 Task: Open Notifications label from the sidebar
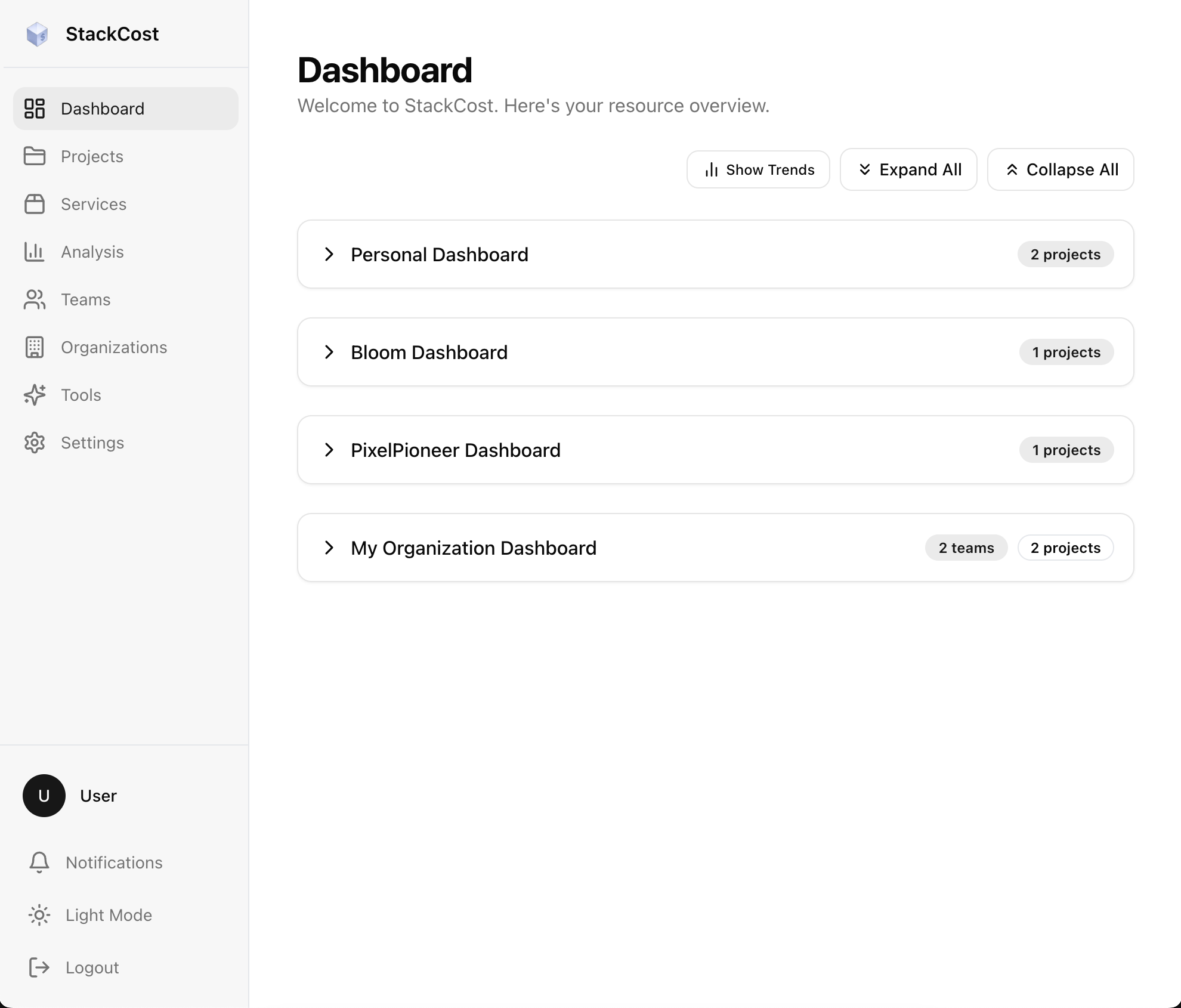pos(114,862)
